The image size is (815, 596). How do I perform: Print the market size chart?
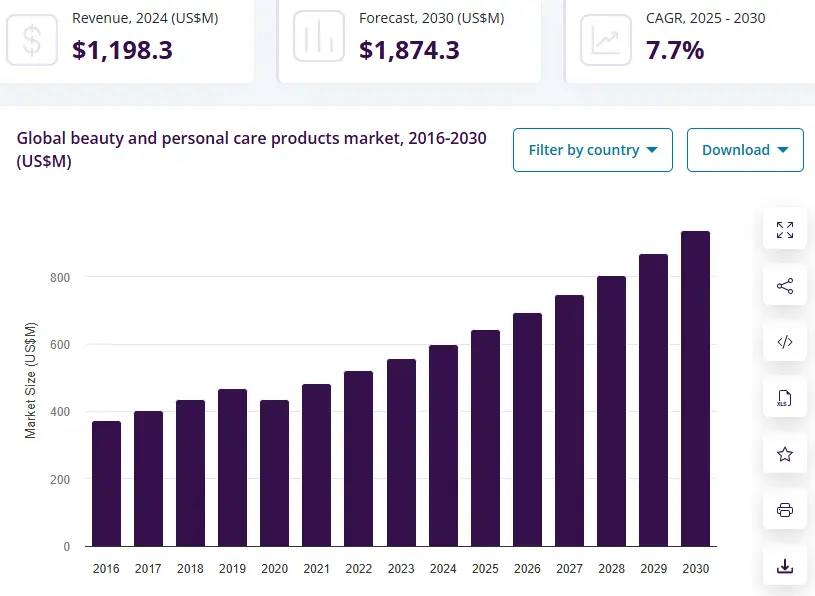(x=784, y=509)
